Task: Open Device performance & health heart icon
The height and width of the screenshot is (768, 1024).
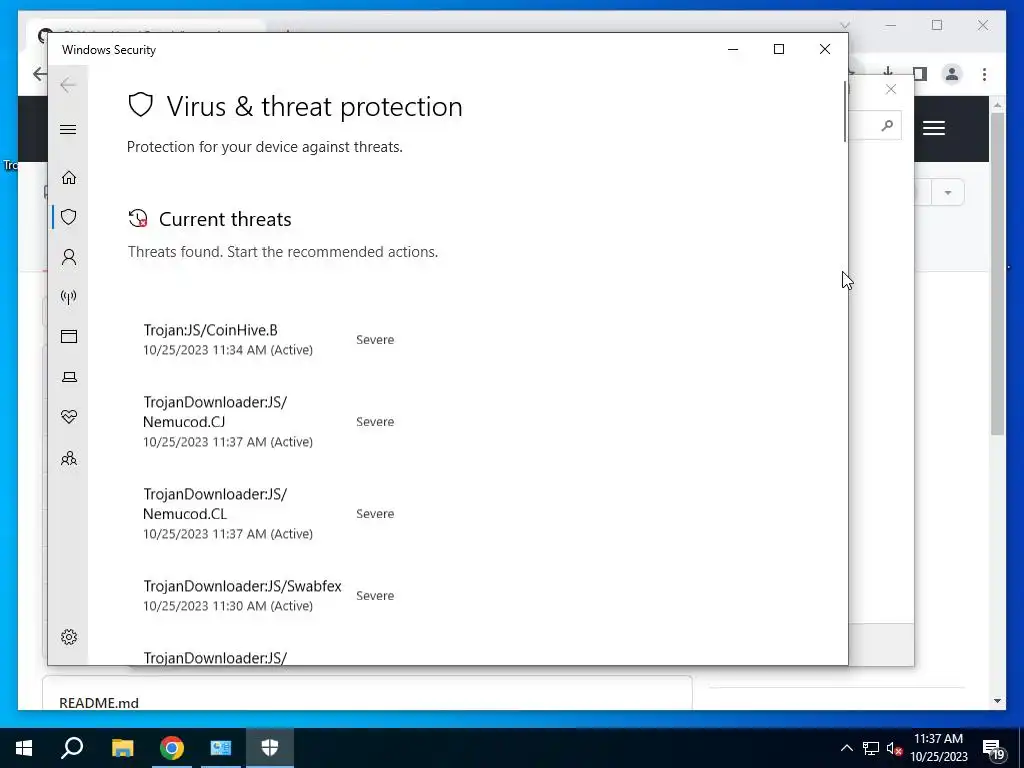Action: pos(69,417)
